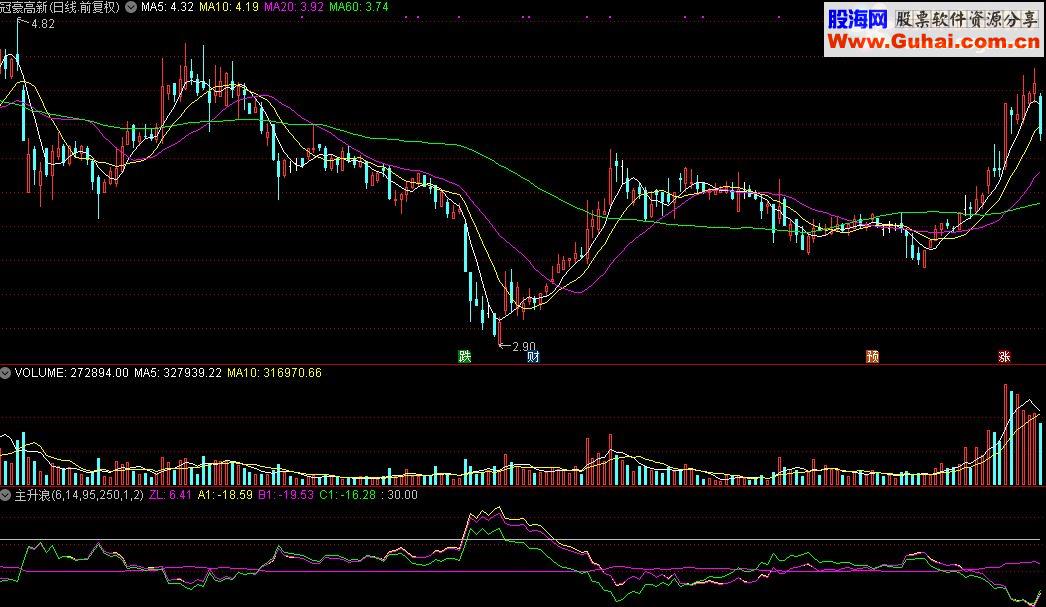Click the ZL: 6.41 value
The width and height of the screenshot is (1046, 607).
pos(170,495)
